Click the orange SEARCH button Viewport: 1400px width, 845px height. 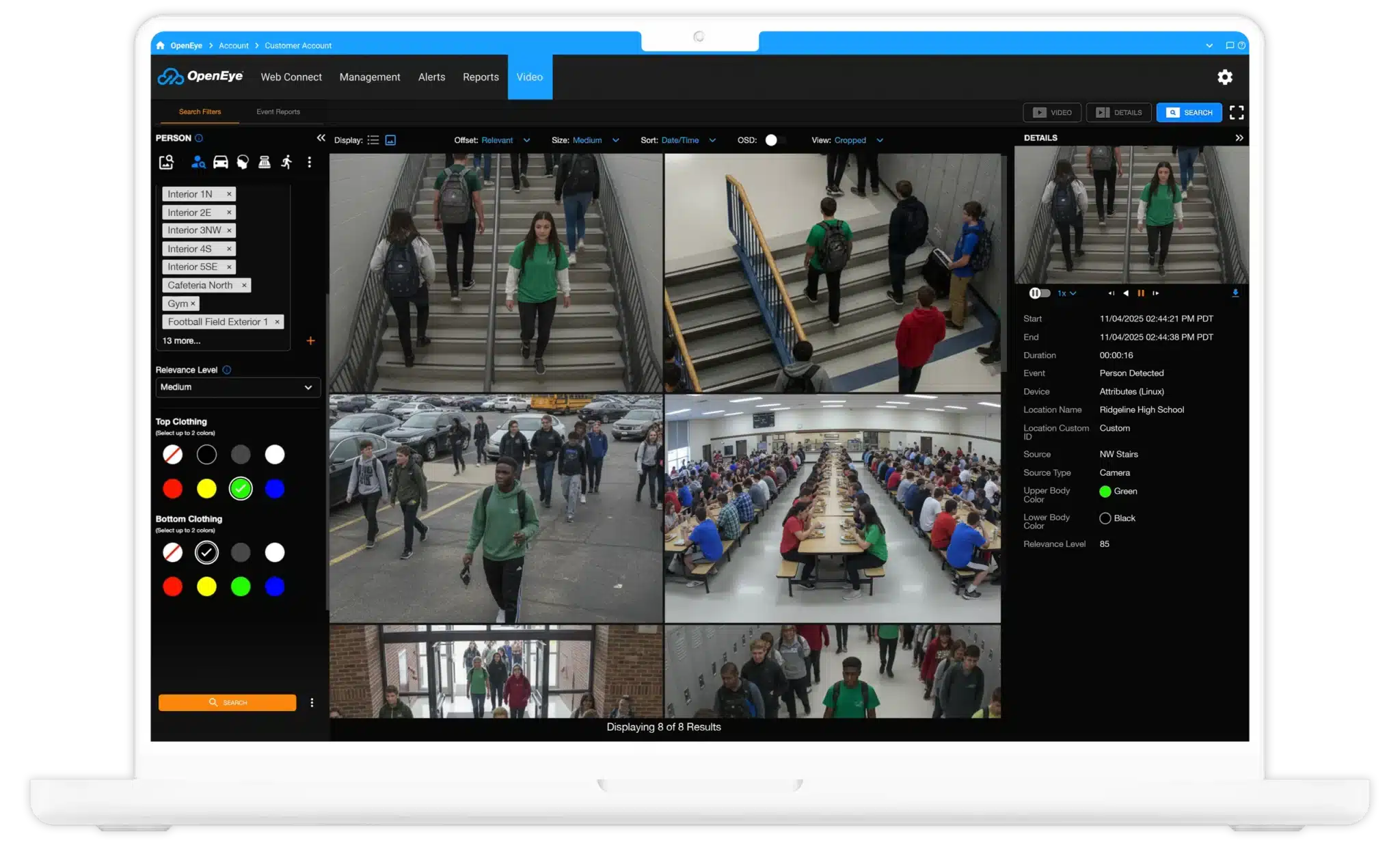227,702
